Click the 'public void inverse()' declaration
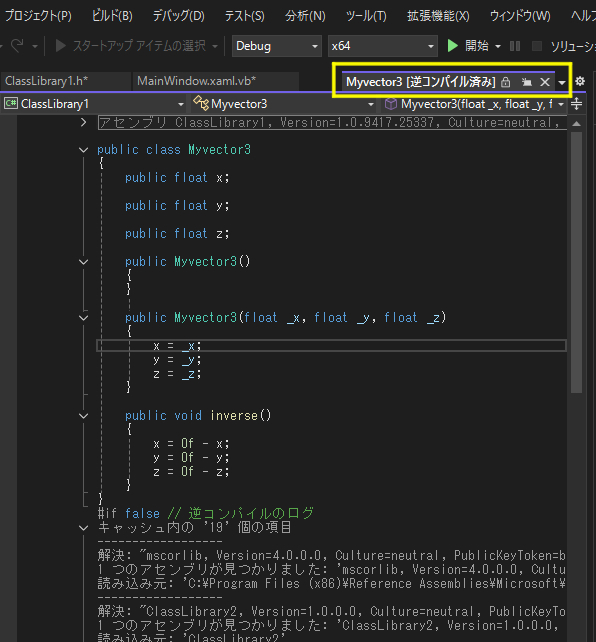The width and height of the screenshot is (596, 642). click(198, 416)
